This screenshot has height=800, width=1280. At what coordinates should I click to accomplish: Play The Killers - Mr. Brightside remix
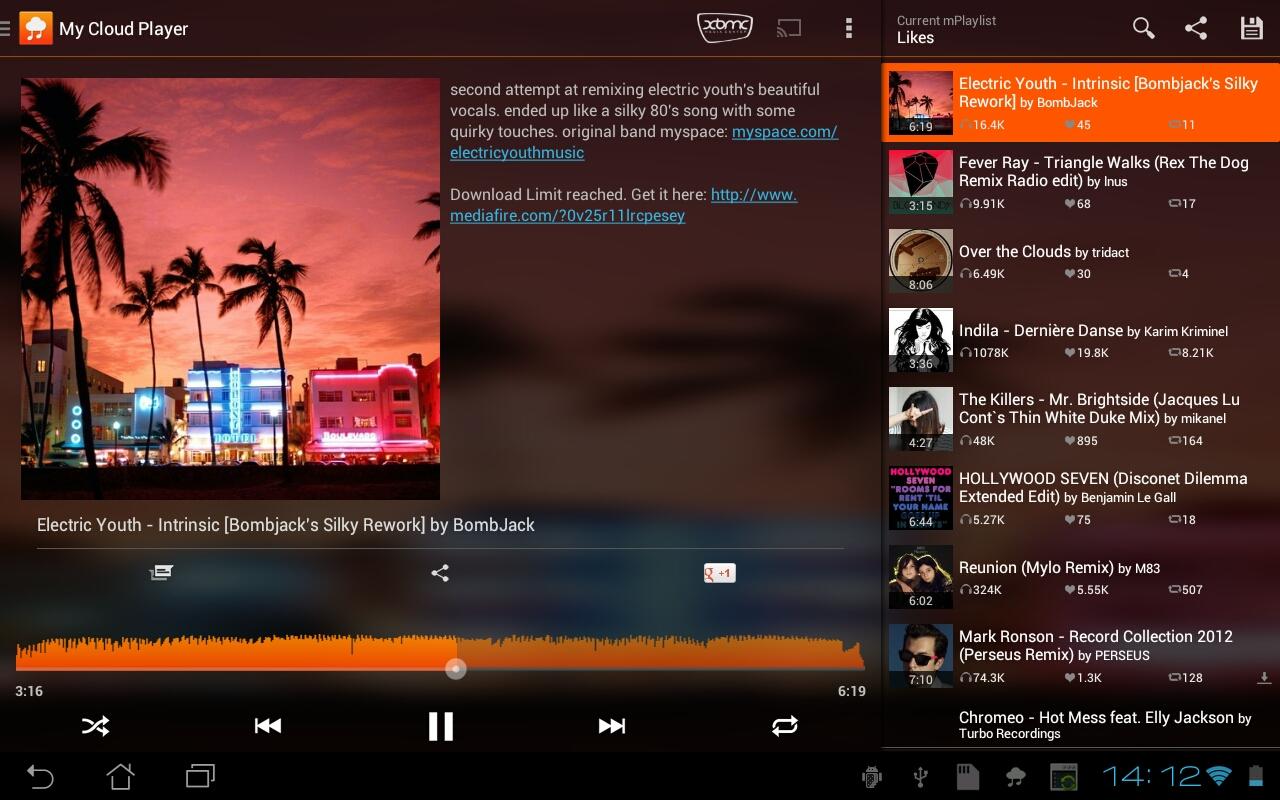[1081, 418]
